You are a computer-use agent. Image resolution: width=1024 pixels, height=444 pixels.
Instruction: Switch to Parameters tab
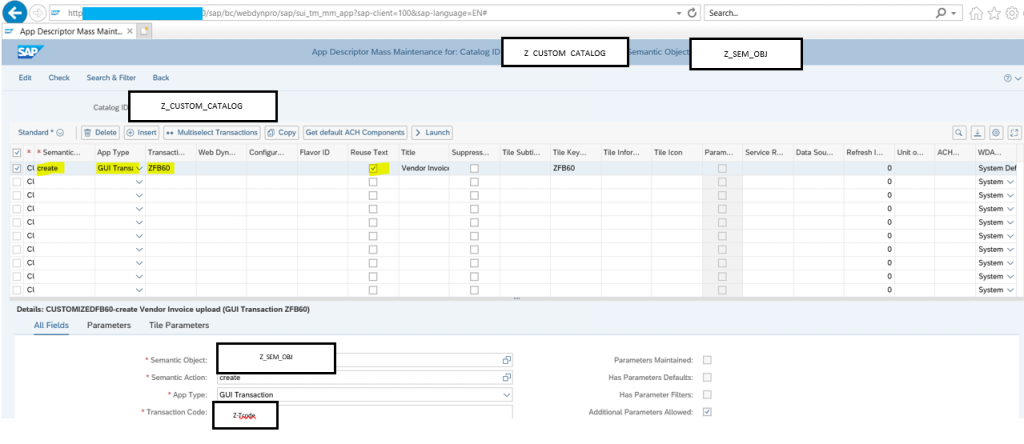point(109,325)
